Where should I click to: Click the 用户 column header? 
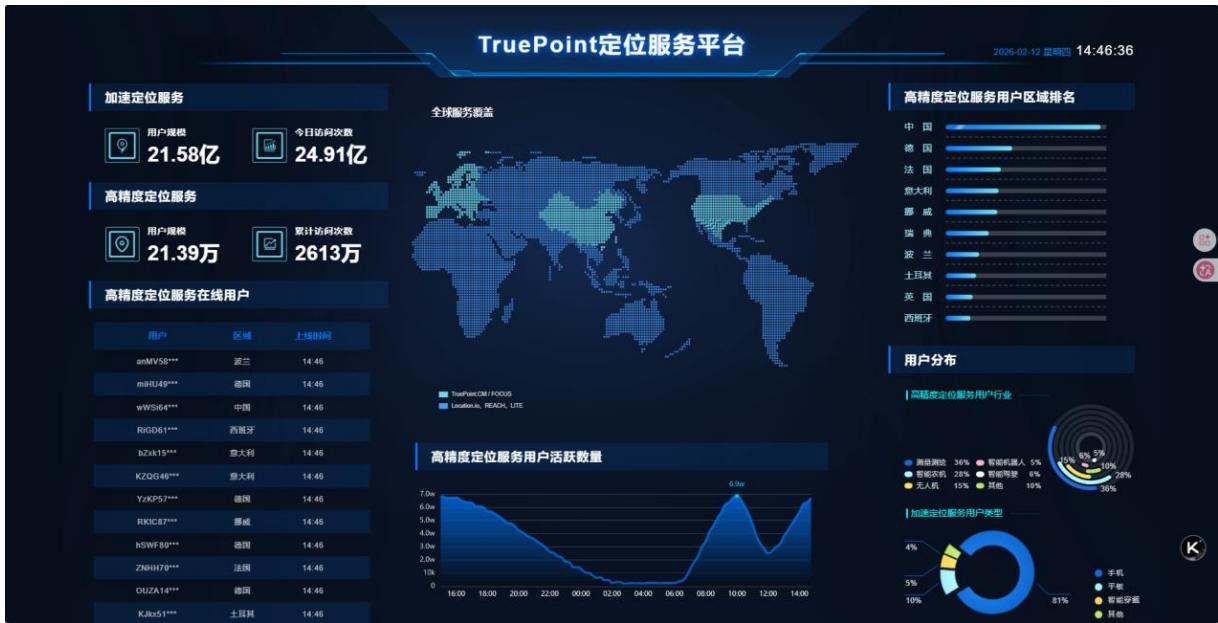[x=157, y=336]
